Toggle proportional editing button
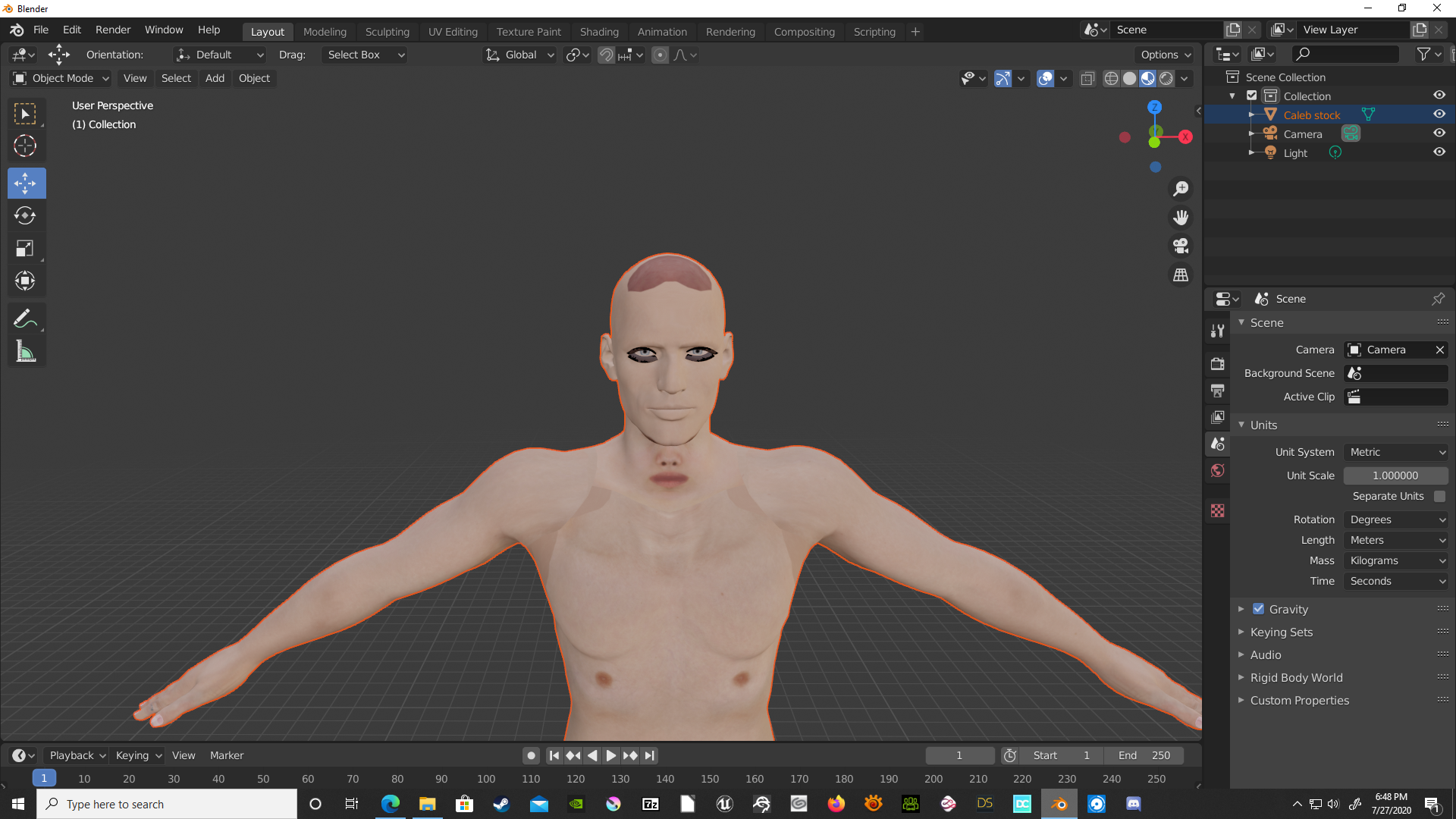Screen dimensions: 1456x819 (661, 55)
